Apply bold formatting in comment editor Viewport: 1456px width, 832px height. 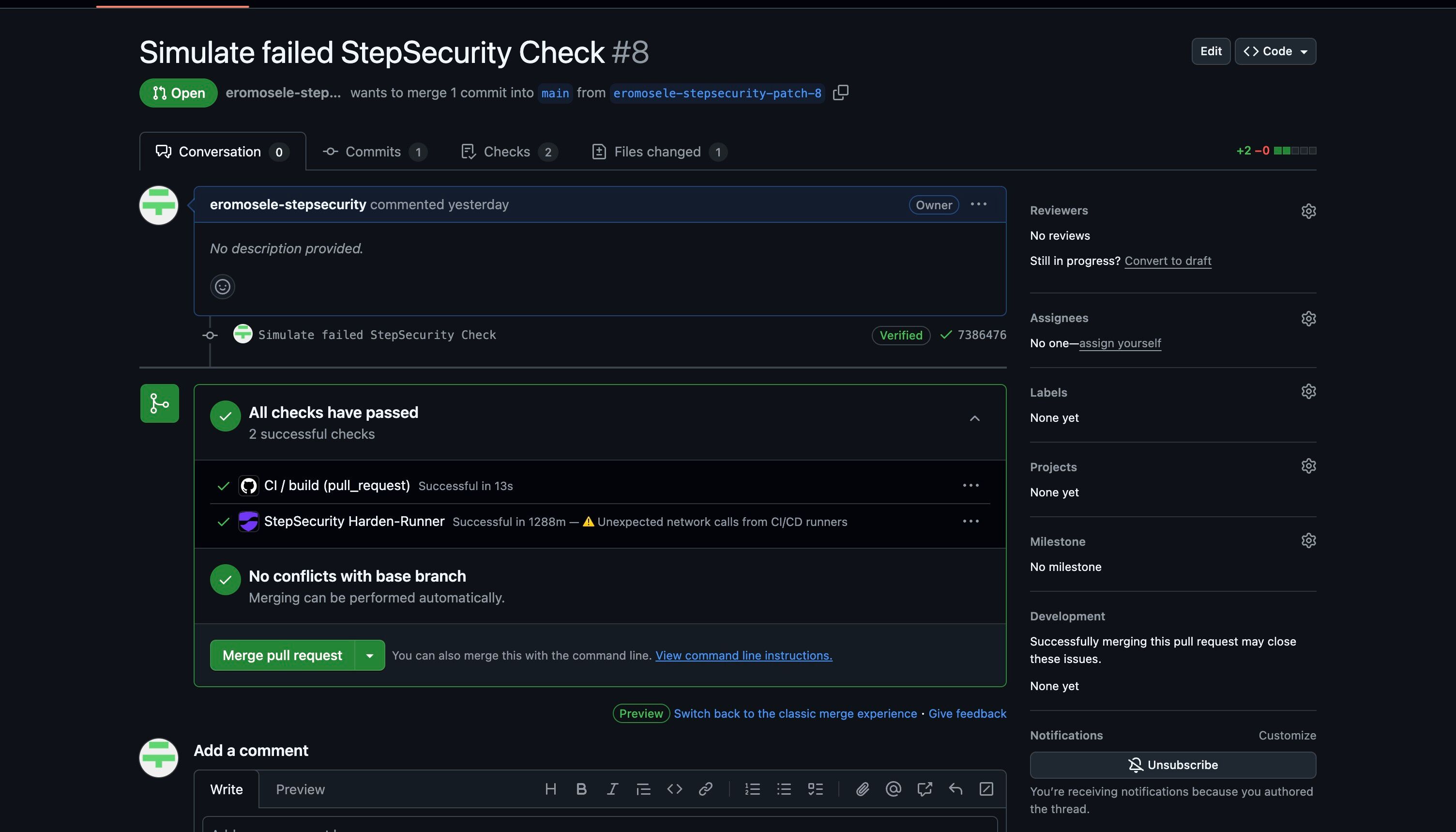(581, 789)
